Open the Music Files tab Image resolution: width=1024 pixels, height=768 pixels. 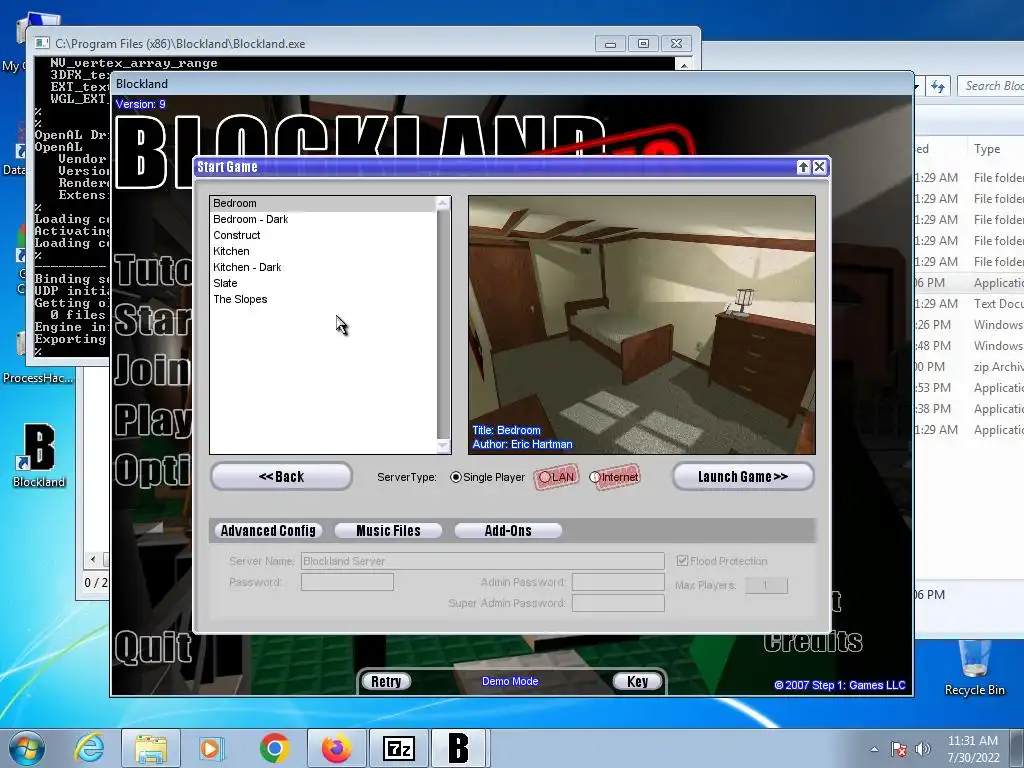(x=389, y=531)
